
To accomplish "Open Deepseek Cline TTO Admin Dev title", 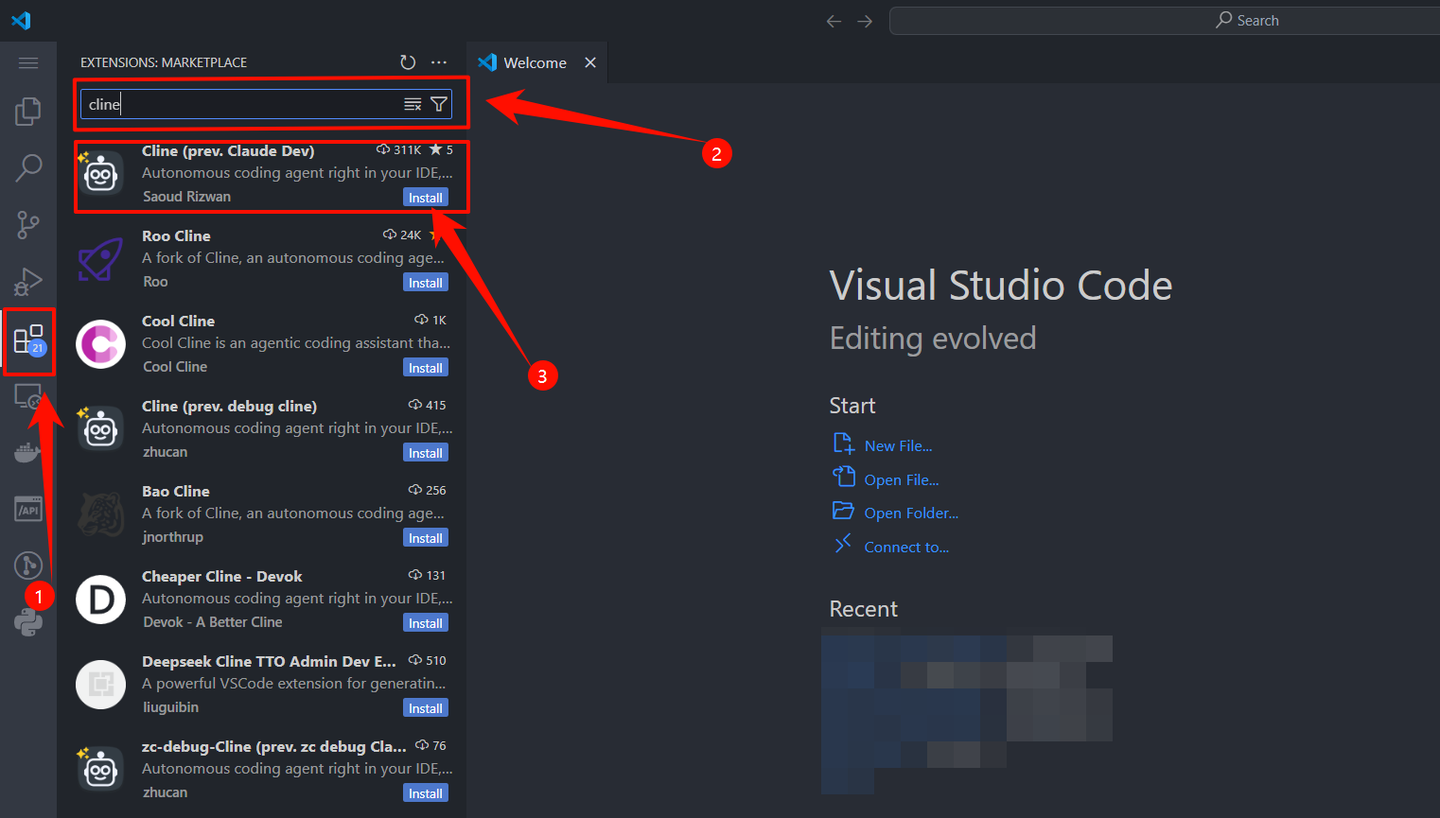I will [269, 661].
